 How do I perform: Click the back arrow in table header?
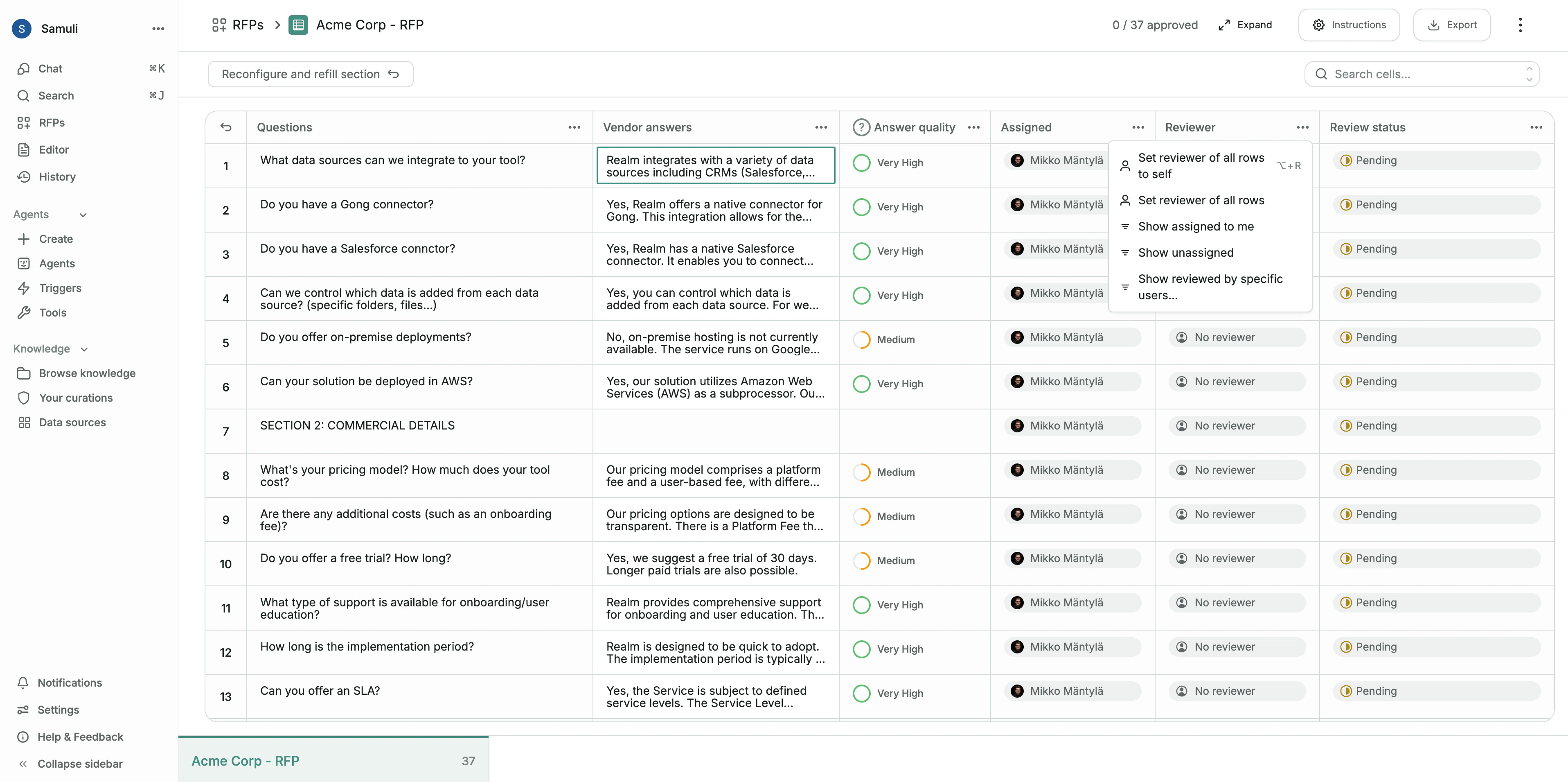click(226, 127)
